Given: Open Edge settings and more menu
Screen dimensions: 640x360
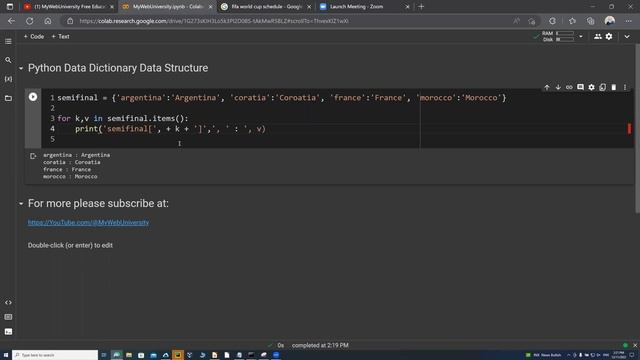Looking at the screenshot, I should click(628, 21).
